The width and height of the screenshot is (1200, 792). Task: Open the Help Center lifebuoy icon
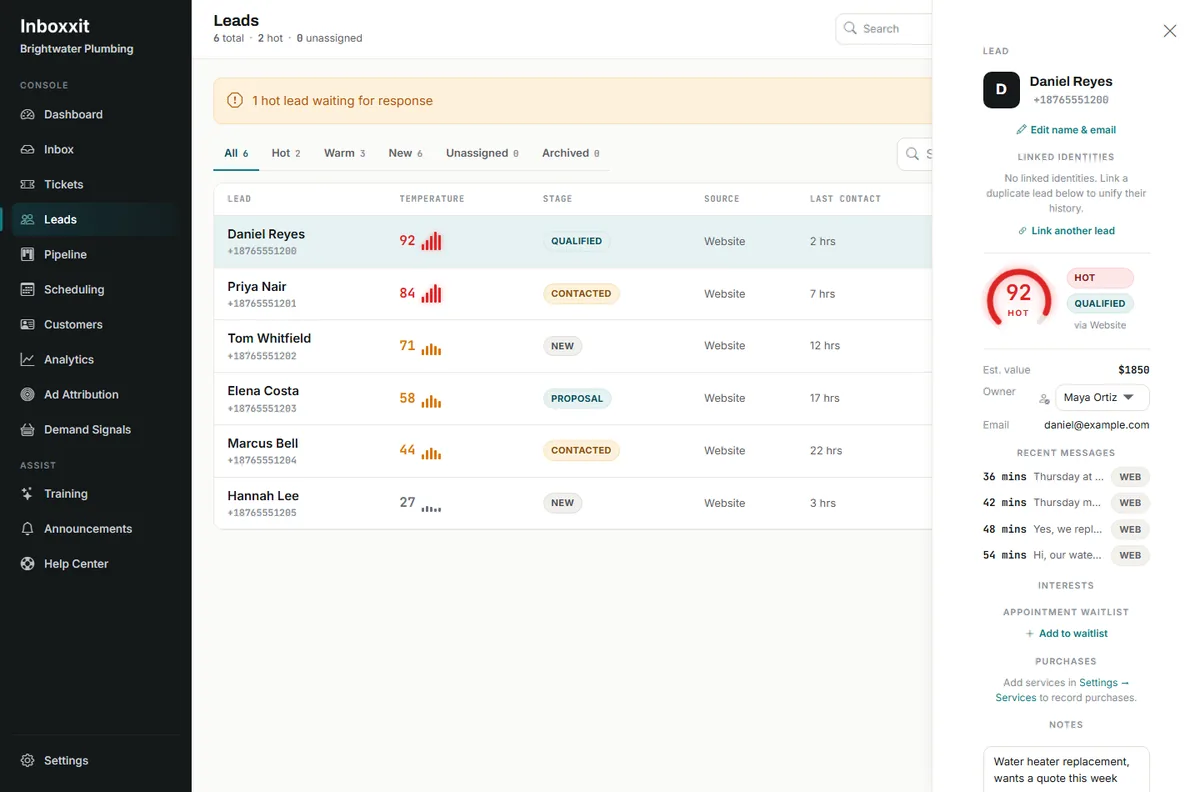pyautogui.click(x=27, y=563)
